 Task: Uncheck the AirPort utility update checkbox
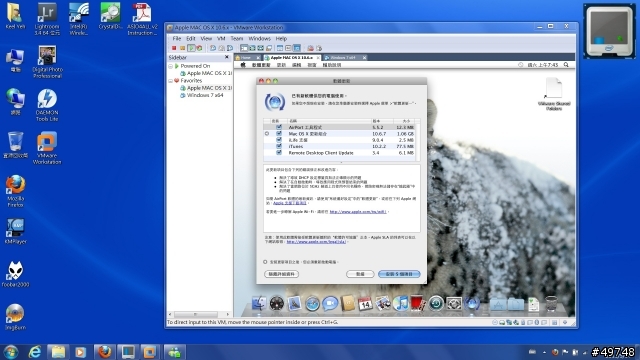pyautogui.click(x=279, y=127)
